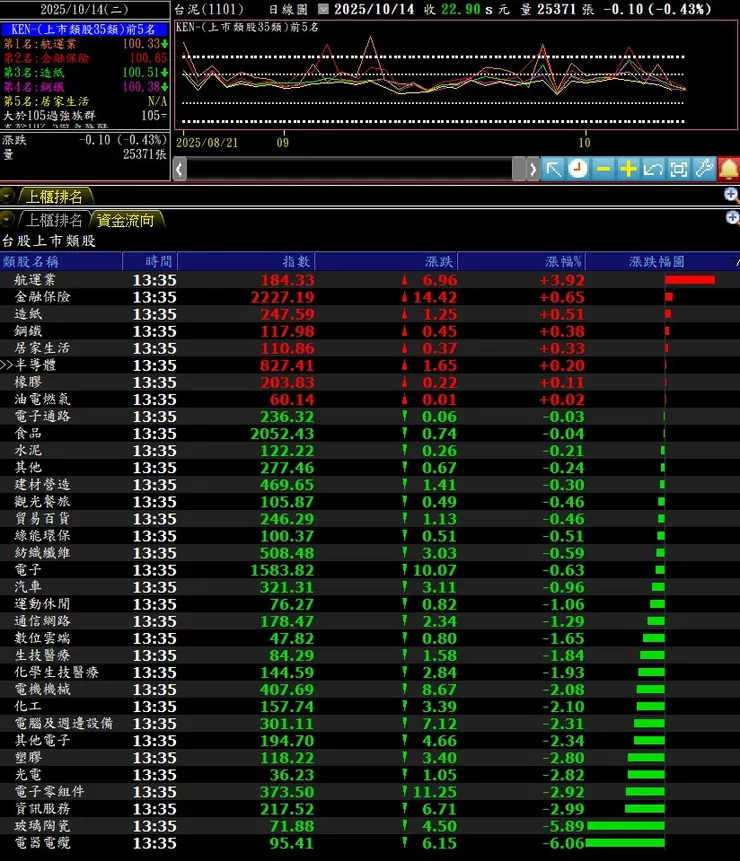Click magnifier icon on the 資金流向 panel bar

732,218
